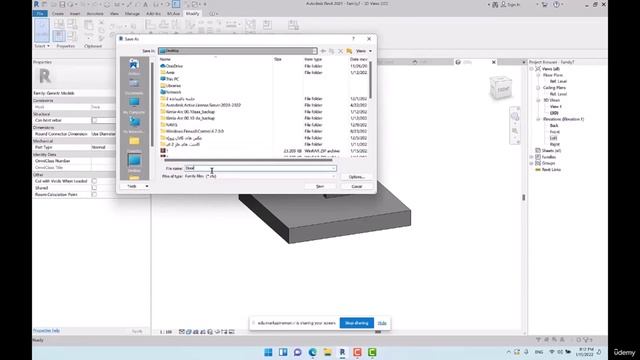
Task: Open the steering wheel in navigation bar
Action: coord(515,117)
